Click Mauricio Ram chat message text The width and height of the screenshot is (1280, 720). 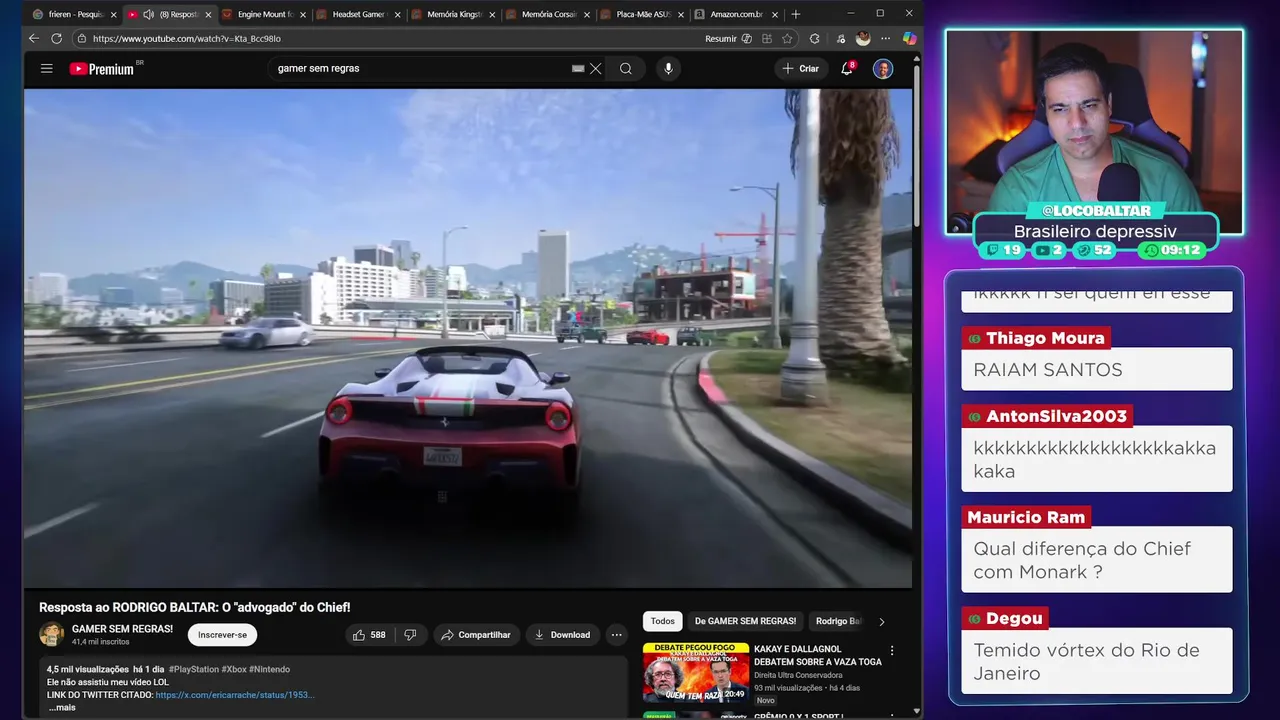point(1082,560)
